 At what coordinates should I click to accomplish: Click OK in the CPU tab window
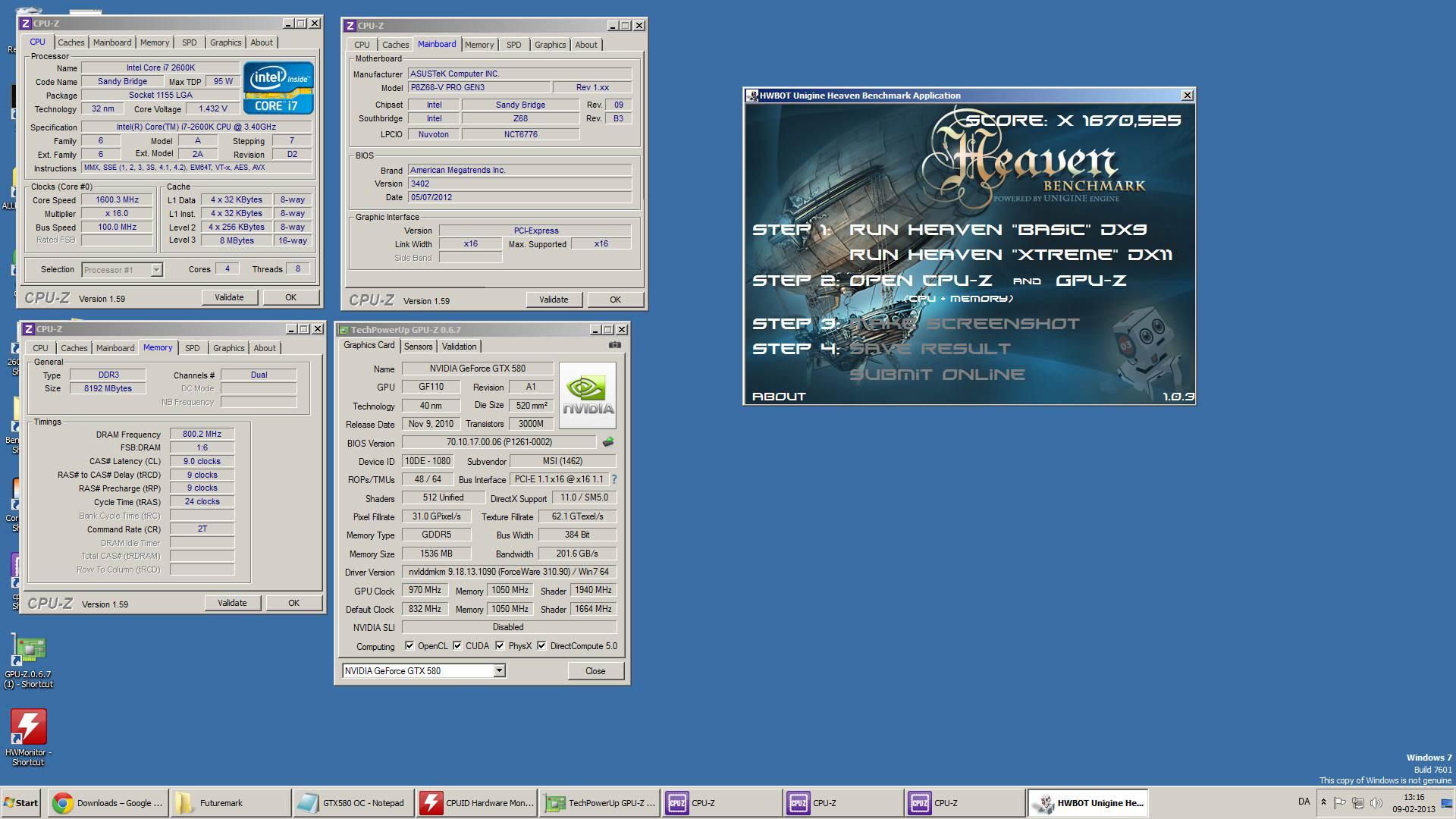coord(290,297)
